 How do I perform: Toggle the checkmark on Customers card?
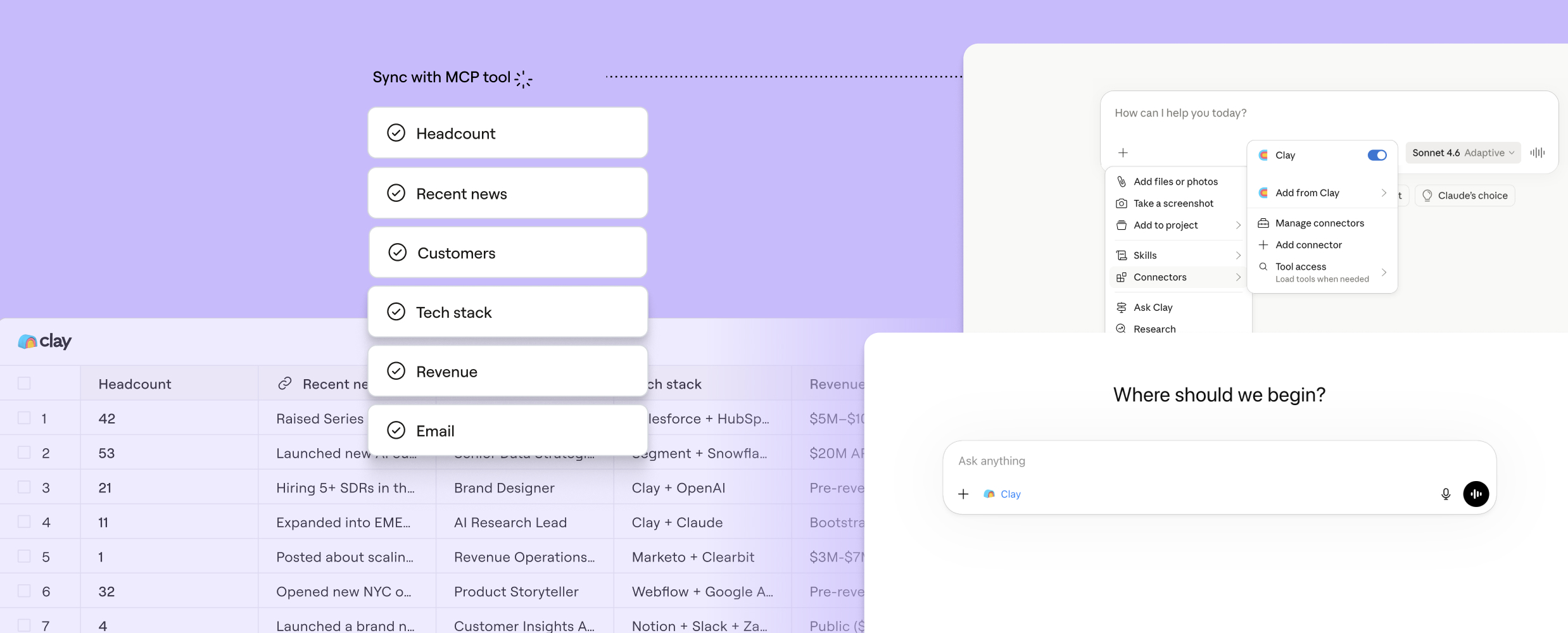click(398, 253)
